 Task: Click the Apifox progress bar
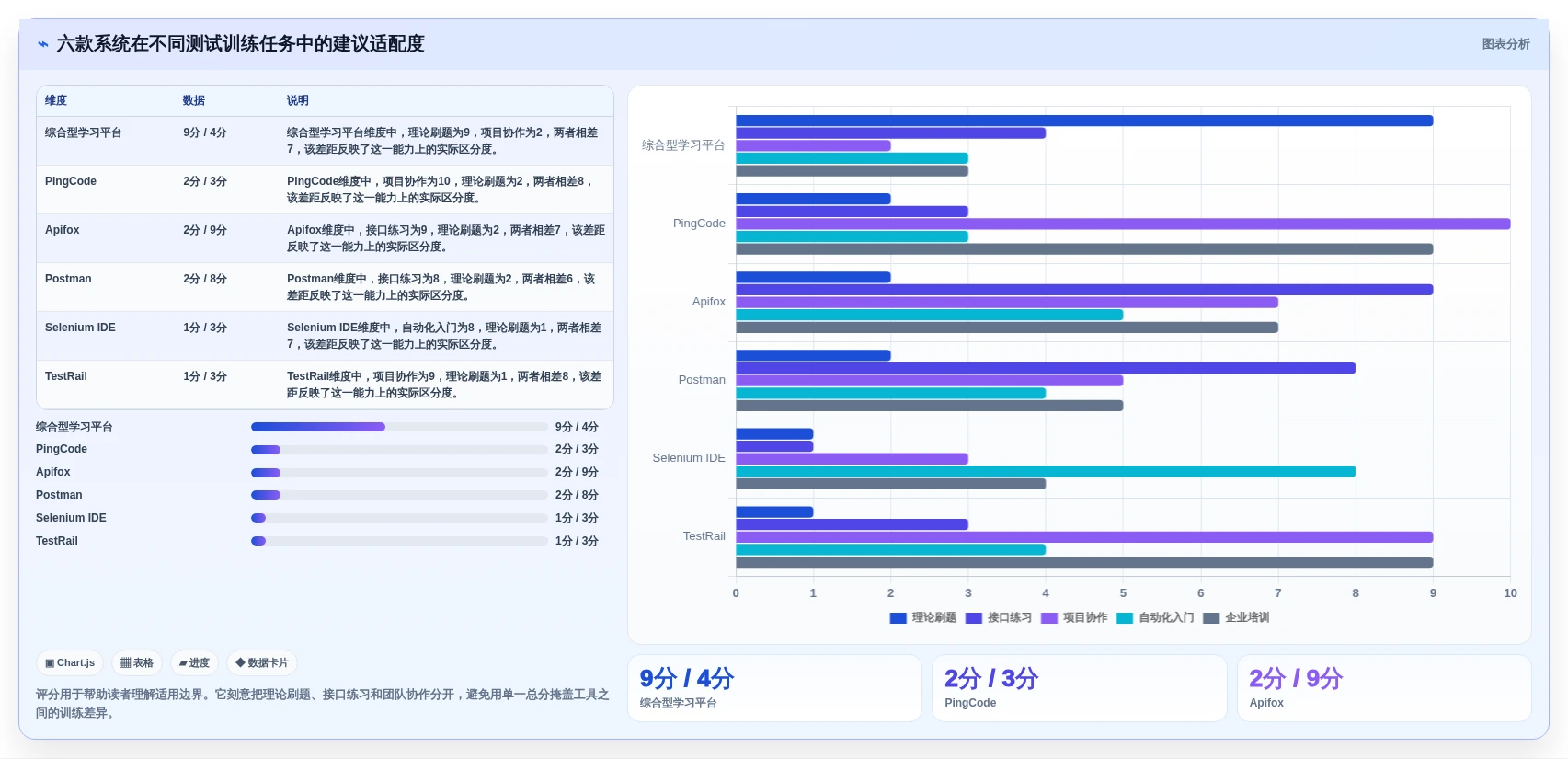coord(399,472)
